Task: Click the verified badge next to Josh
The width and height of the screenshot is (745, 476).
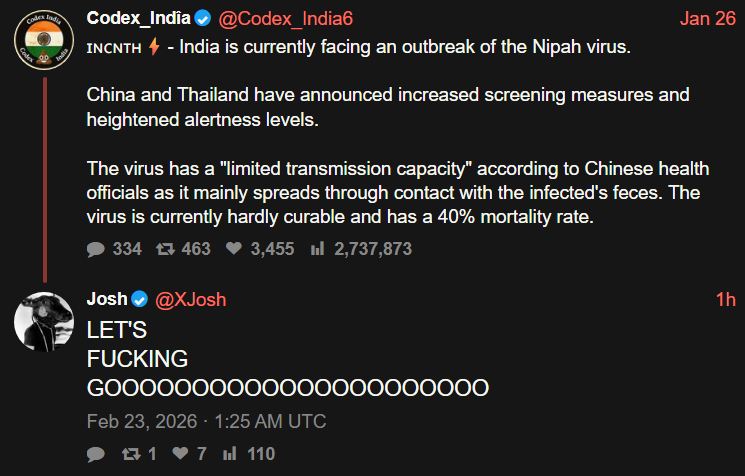Action: pyautogui.click(x=140, y=299)
